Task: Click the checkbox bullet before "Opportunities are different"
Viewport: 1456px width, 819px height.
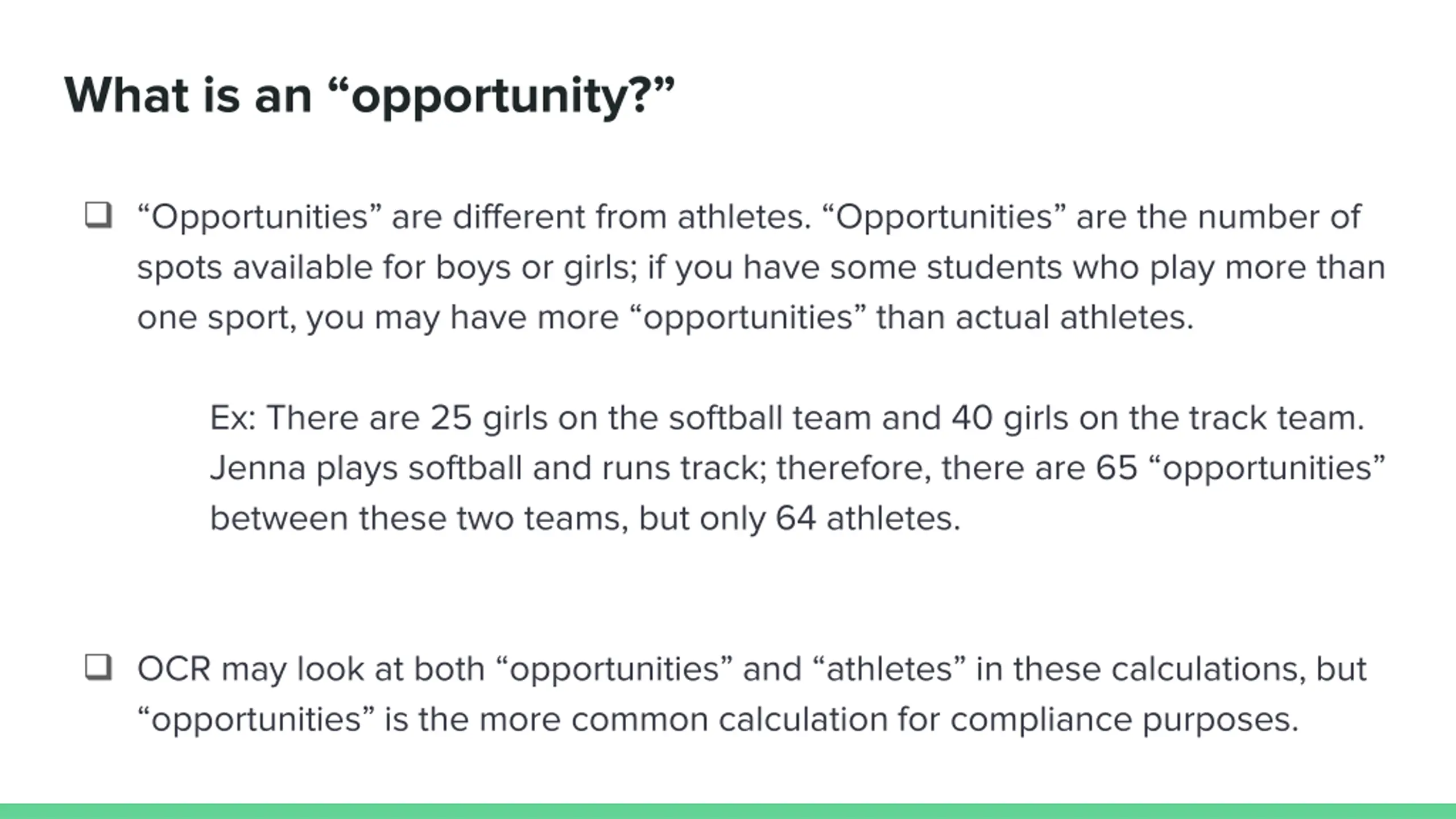Action: [x=98, y=216]
